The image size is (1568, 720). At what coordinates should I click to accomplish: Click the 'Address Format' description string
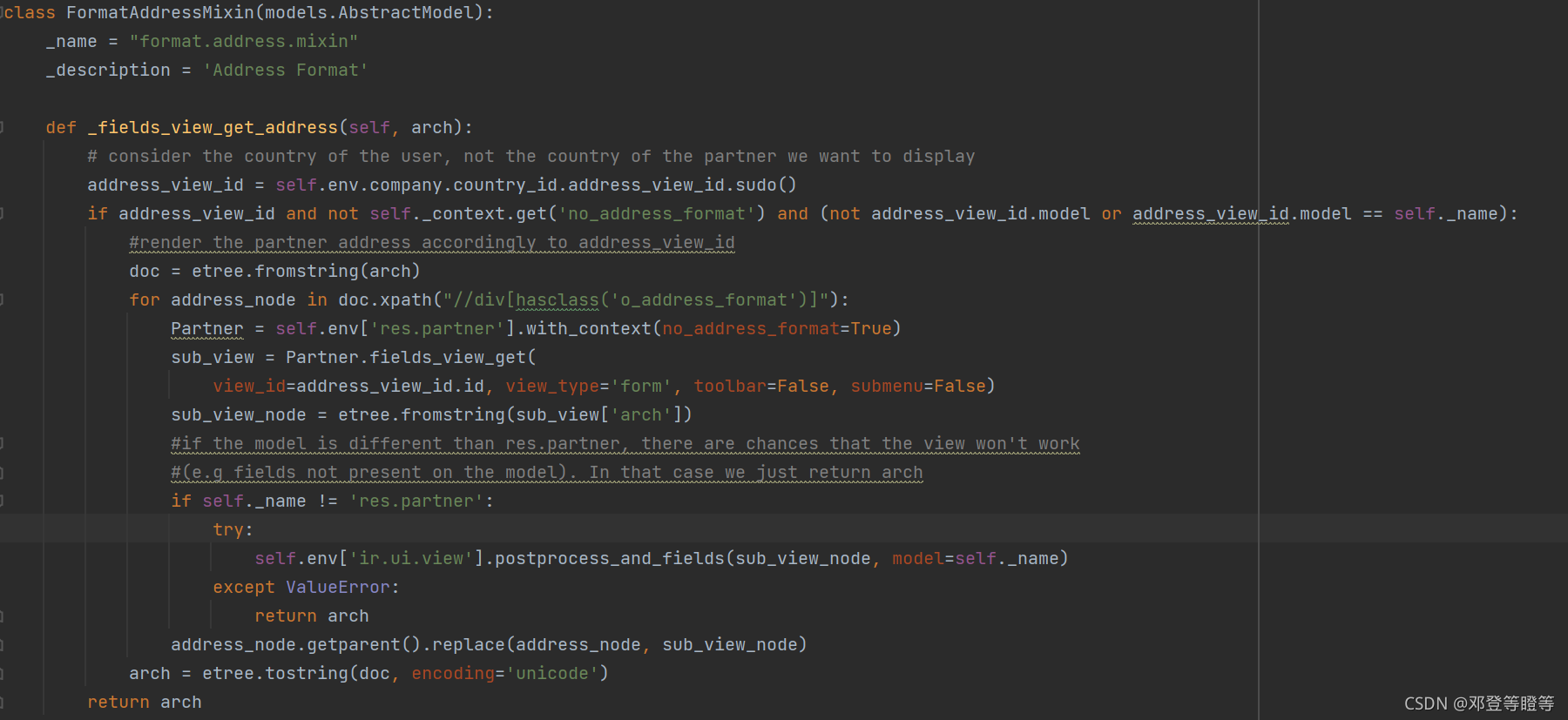click(x=286, y=70)
